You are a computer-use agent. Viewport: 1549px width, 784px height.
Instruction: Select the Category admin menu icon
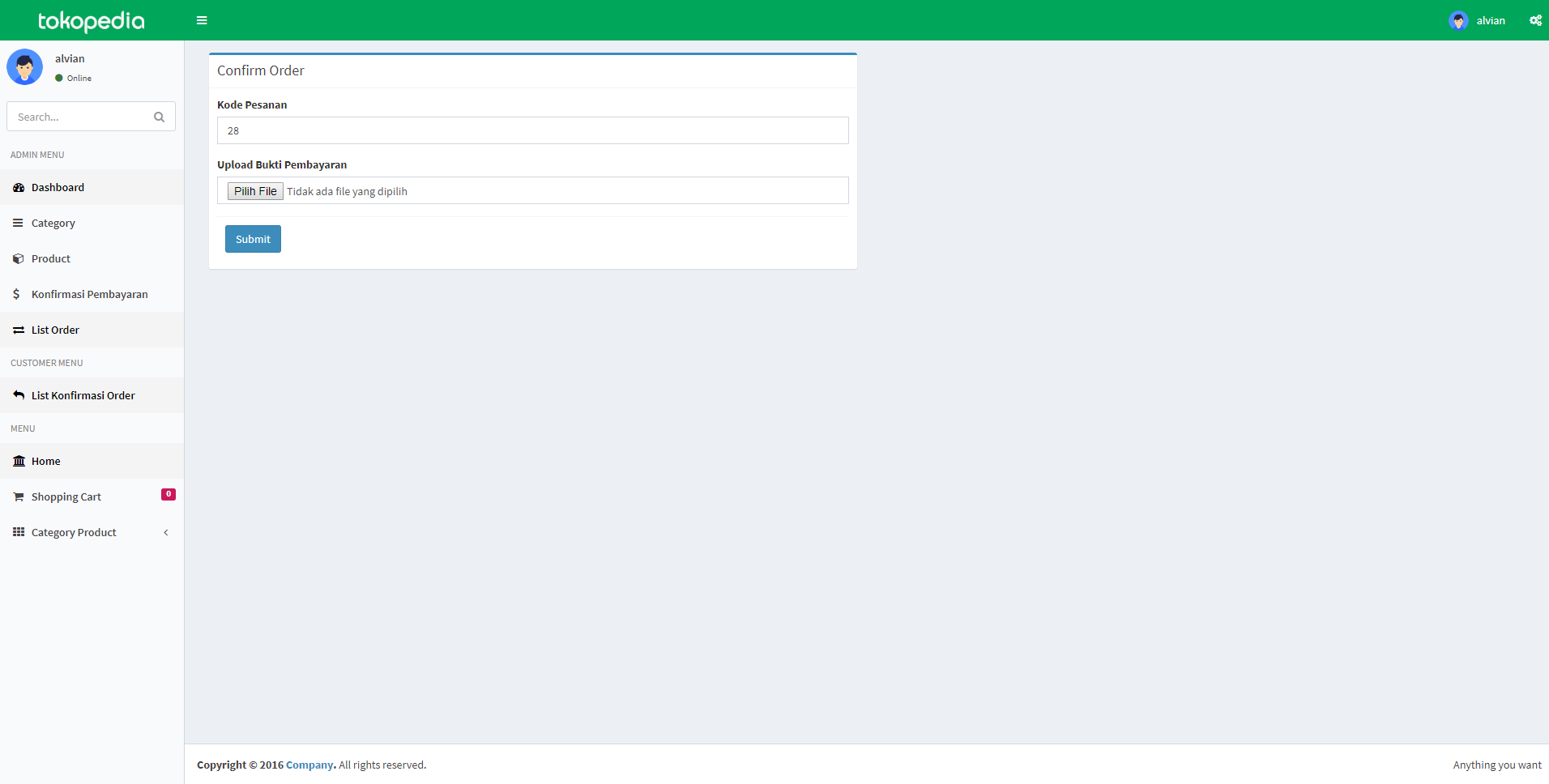[x=18, y=223]
